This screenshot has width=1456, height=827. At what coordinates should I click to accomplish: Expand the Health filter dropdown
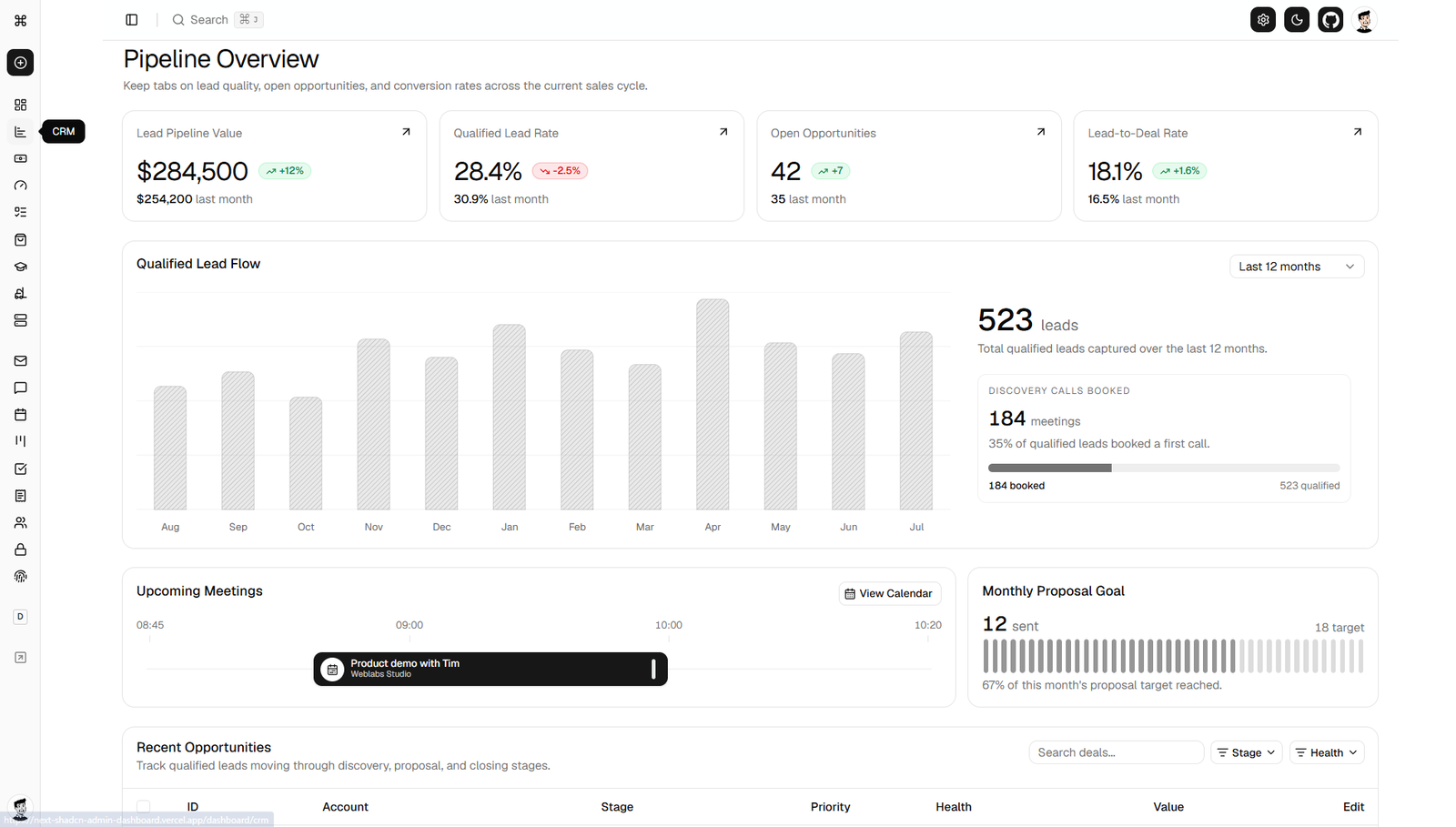coord(1327,752)
